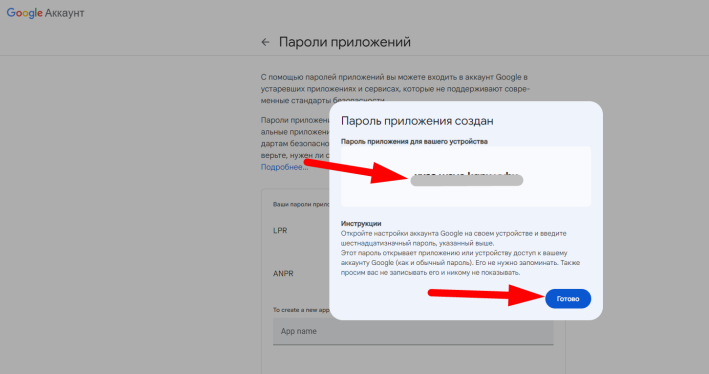The image size is (709, 374).
Task: Select the LPR app password entry
Action: pyautogui.click(x=280, y=231)
